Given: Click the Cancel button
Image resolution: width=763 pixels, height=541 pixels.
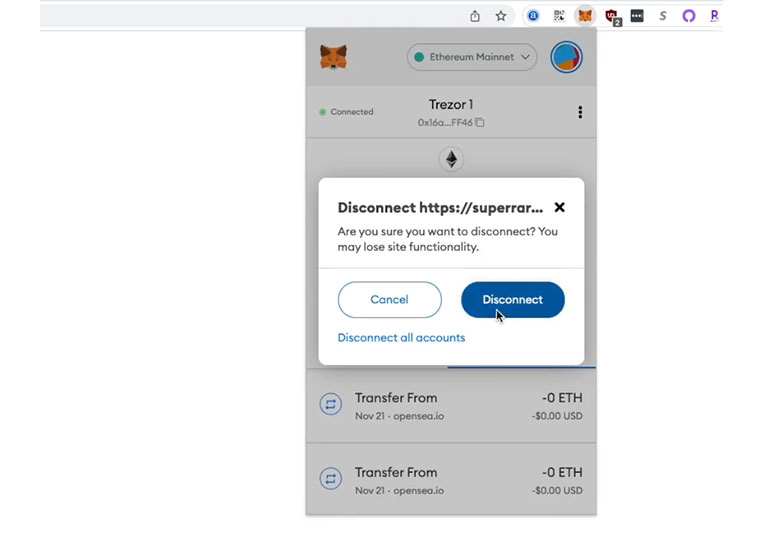Looking at the screenshot, I should [x=390, y=300].
